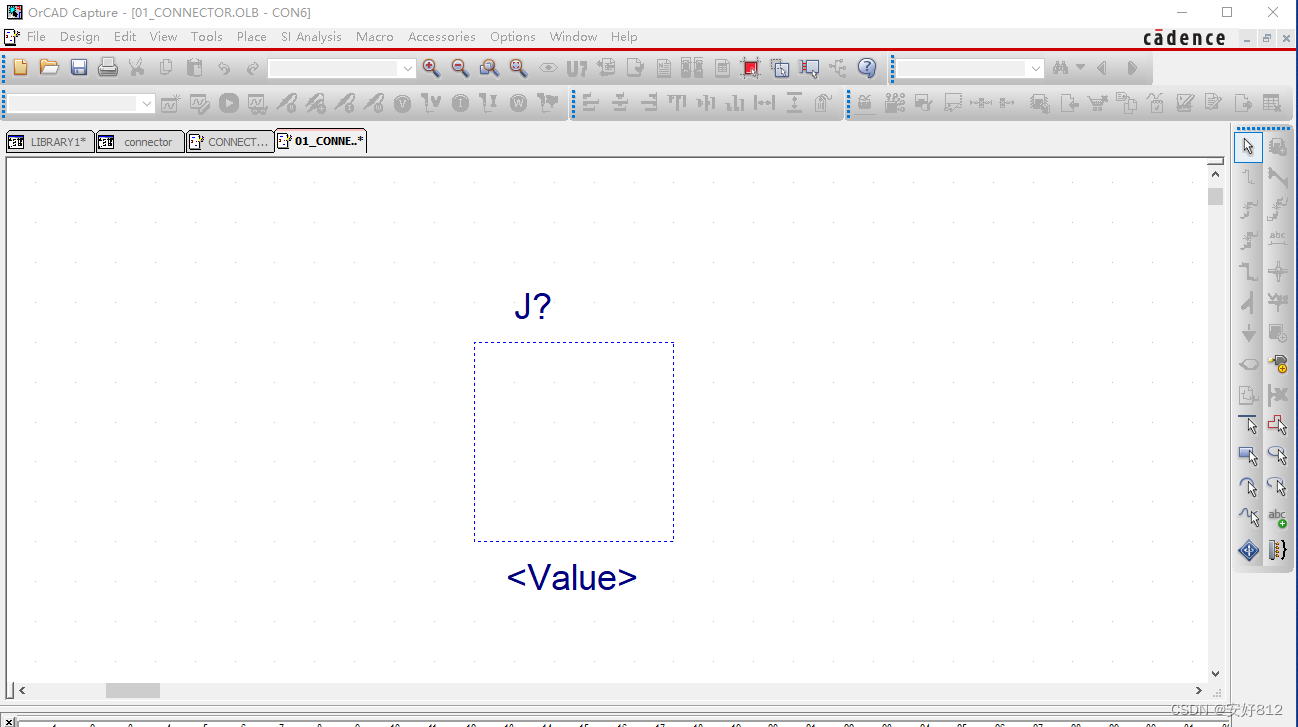Open the Place menu
This screenshot has width=1298, height=727.
click(251, 37)
